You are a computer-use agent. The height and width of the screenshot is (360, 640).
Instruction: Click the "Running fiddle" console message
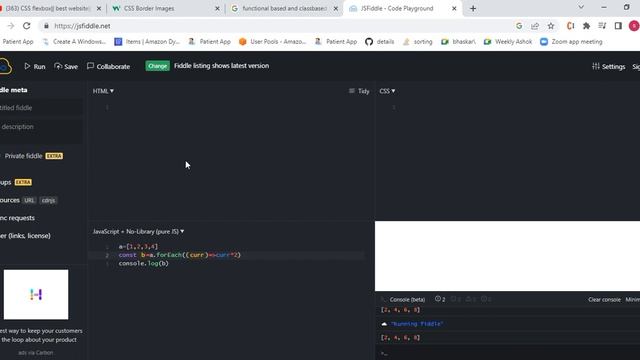coord(417,324)
